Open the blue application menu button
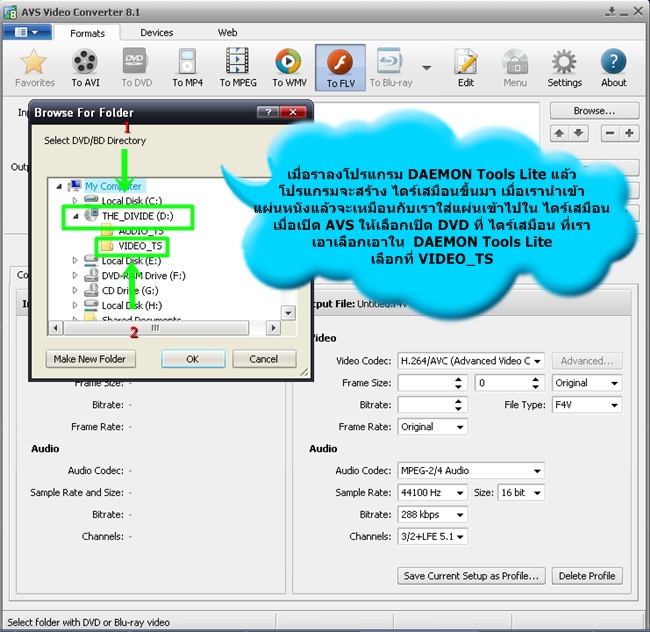650x632 pixels. coord(27,32)
